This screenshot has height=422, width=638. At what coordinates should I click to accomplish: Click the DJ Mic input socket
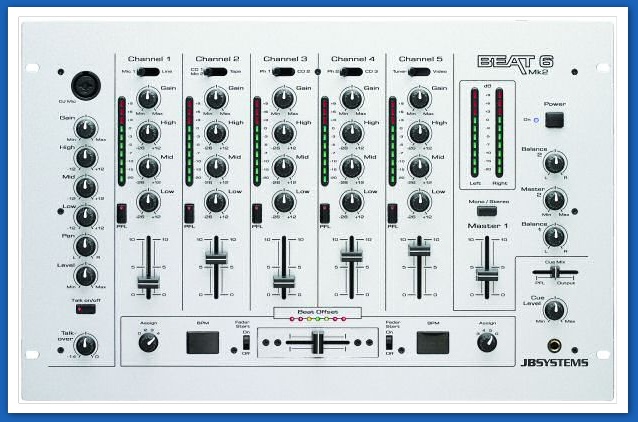coord(86,85)
